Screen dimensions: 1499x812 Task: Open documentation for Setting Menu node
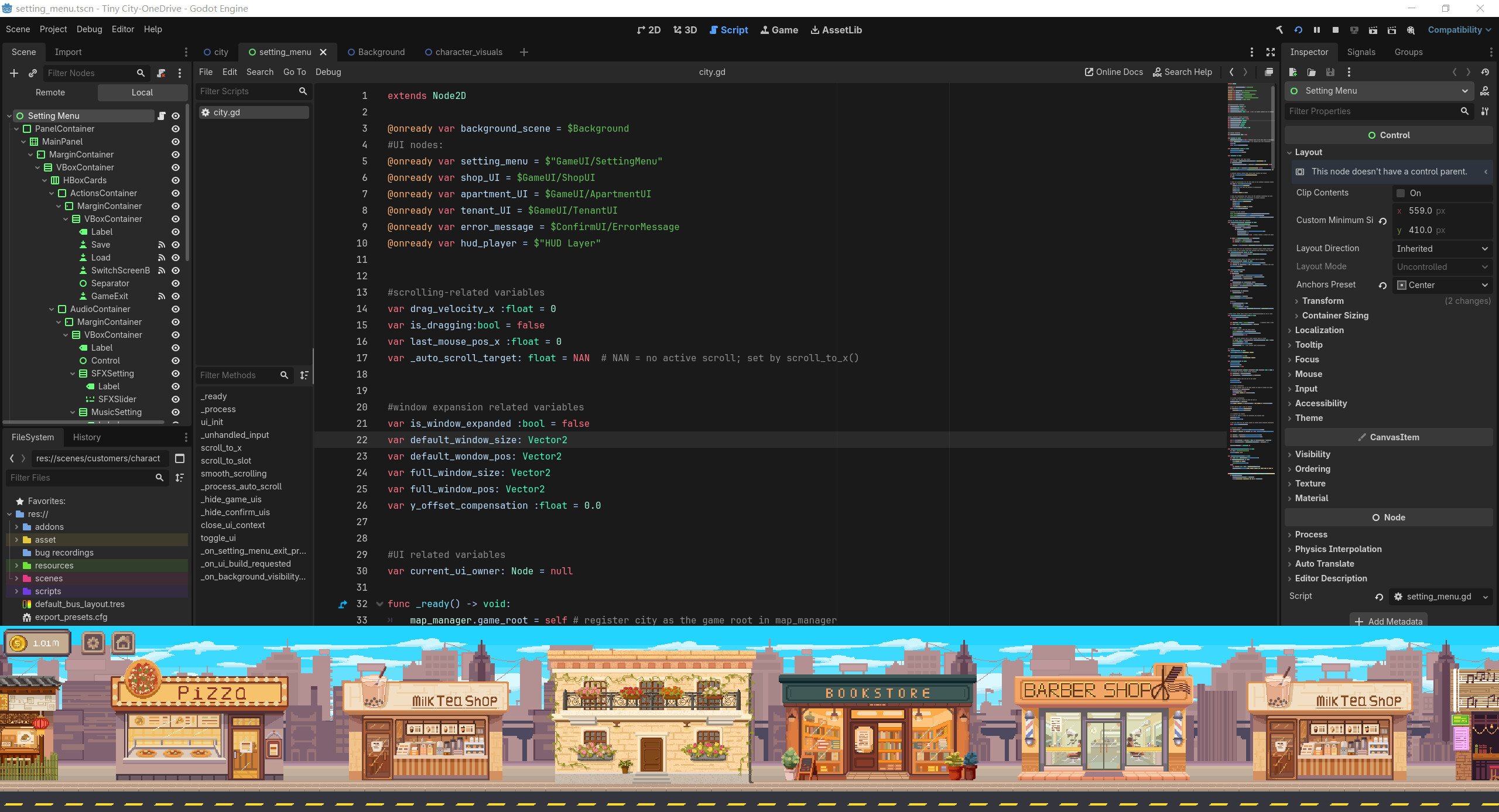[x=1485, y=91]
